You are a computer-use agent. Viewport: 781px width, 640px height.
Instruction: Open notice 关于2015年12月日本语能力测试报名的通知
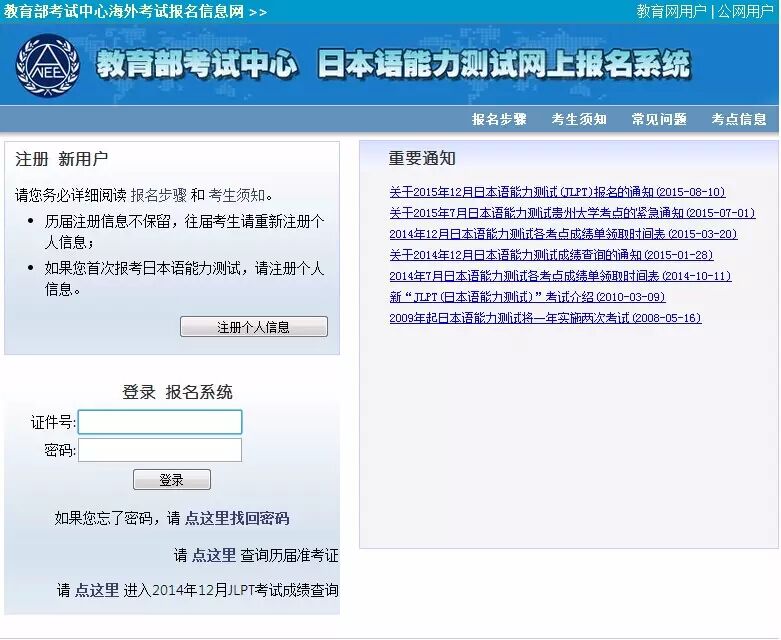557,192
